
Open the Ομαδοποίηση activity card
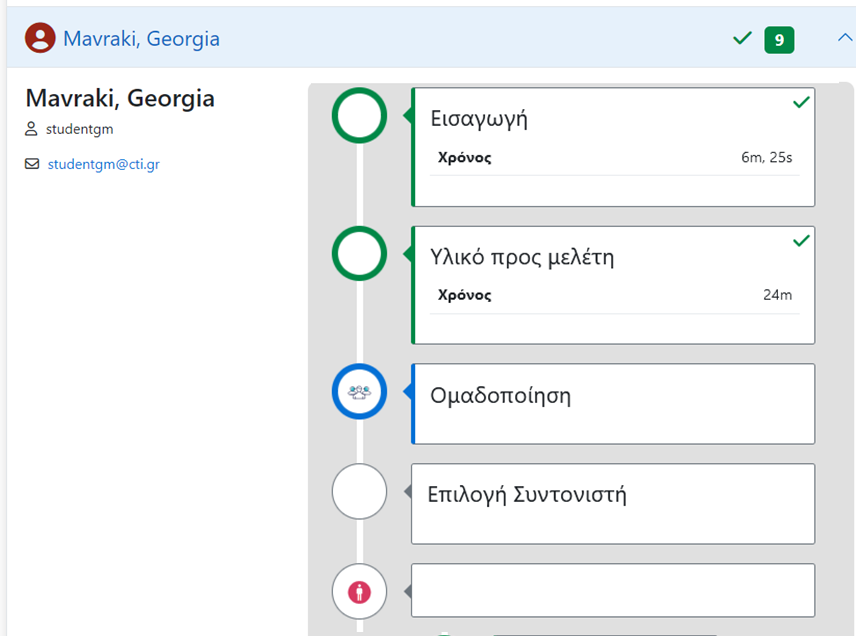point(613,404)
